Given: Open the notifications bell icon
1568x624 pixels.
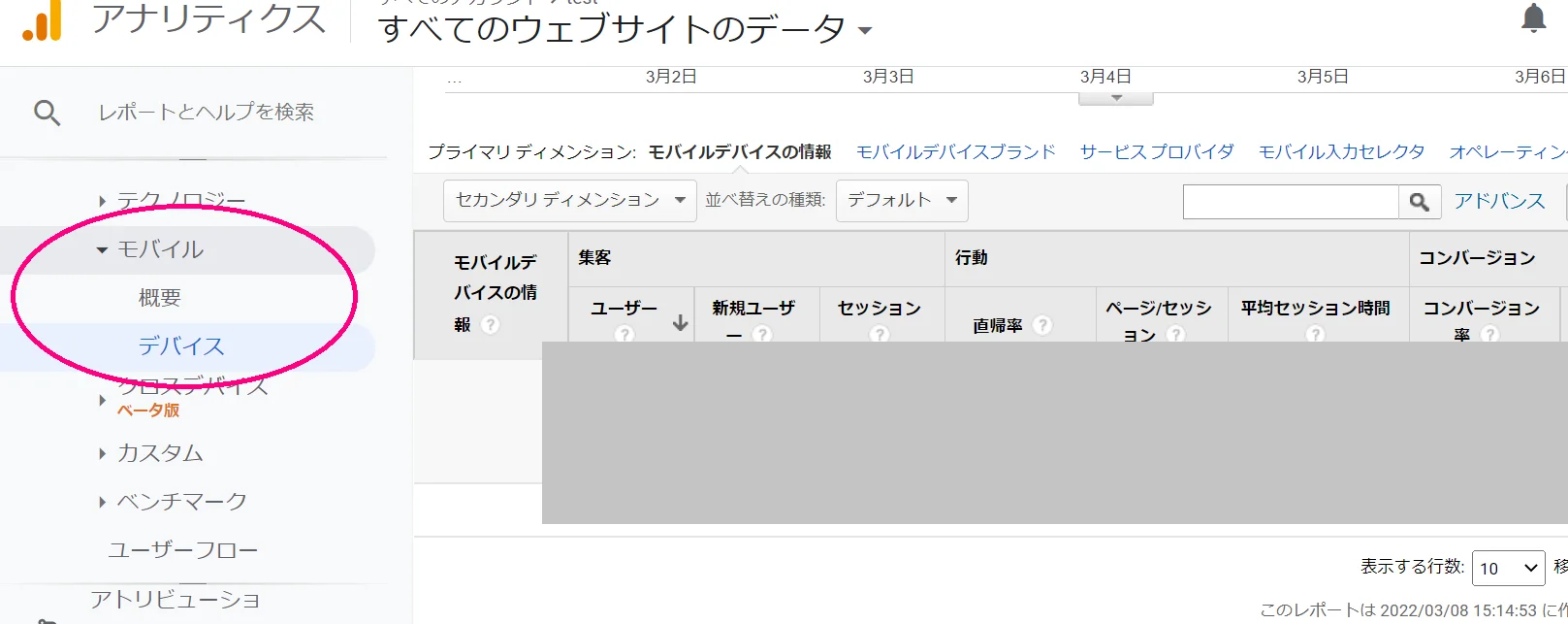Looking at the screenshot, I should pyautogui.click(x=1533, y=18).
